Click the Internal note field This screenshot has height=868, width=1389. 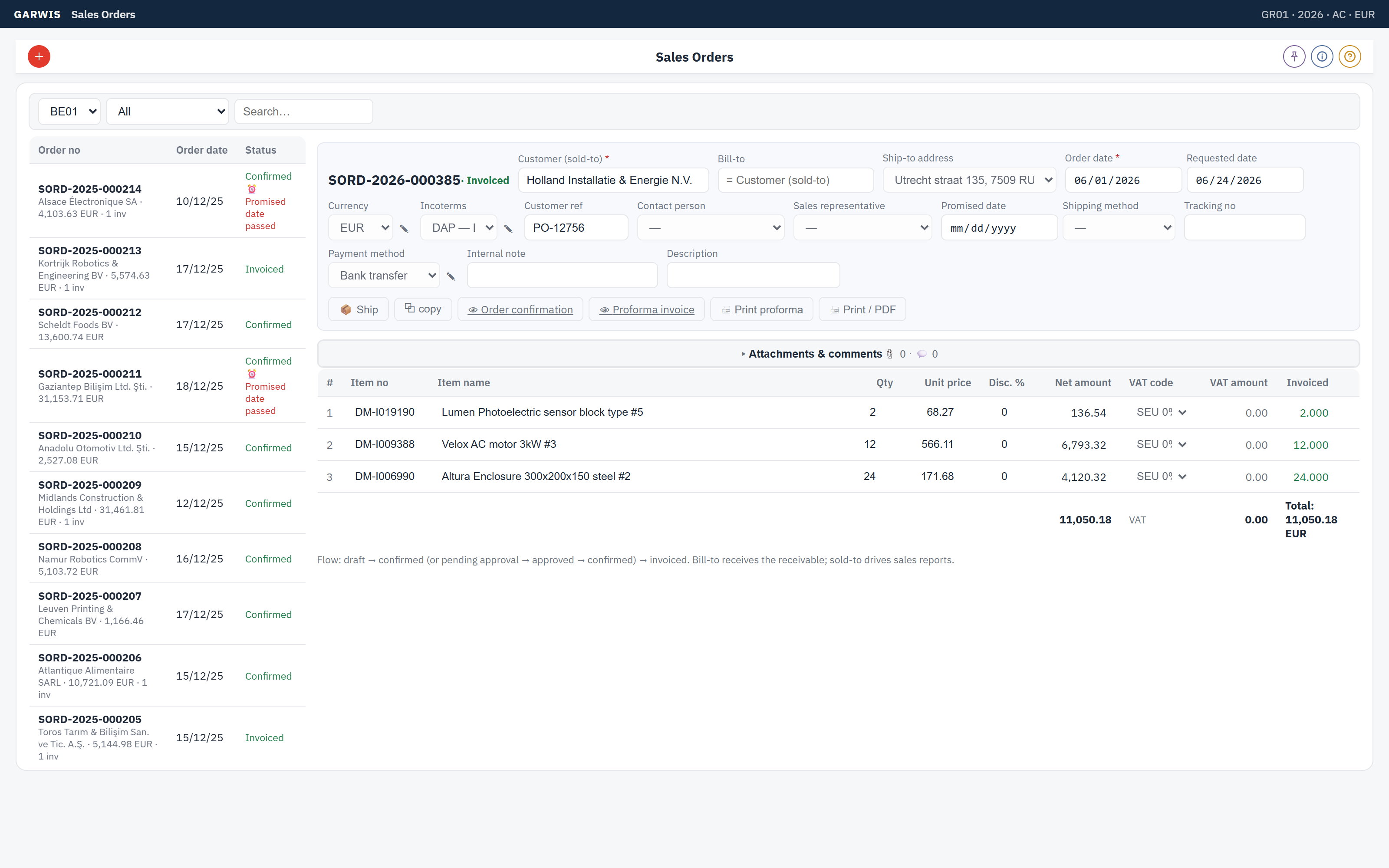[563, 276]
